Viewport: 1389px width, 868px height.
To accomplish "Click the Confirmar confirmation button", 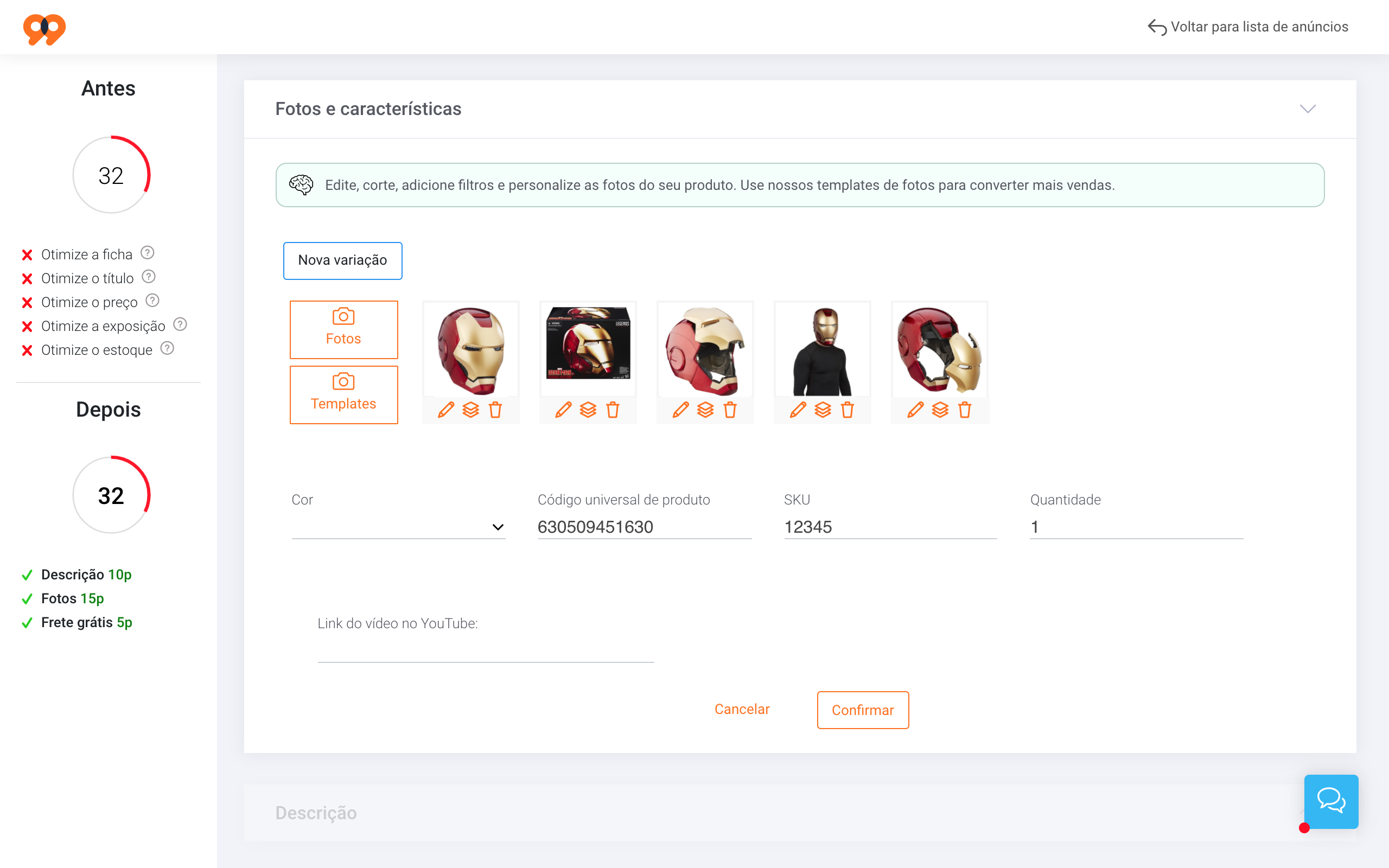I will coord(862,710).
